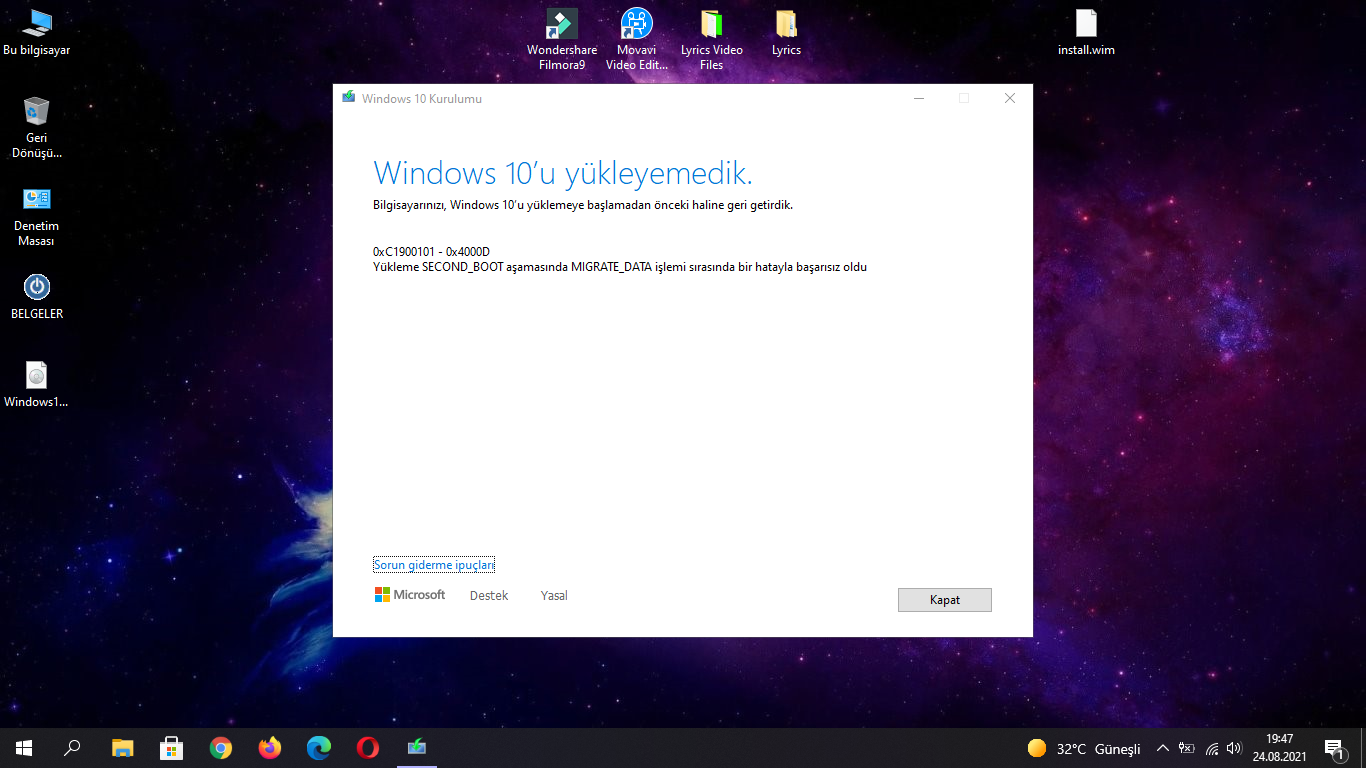Launch Opera browser from taskbar
Screen dimensions: 1366x768
pyautogui.click(x=367, y=748)
